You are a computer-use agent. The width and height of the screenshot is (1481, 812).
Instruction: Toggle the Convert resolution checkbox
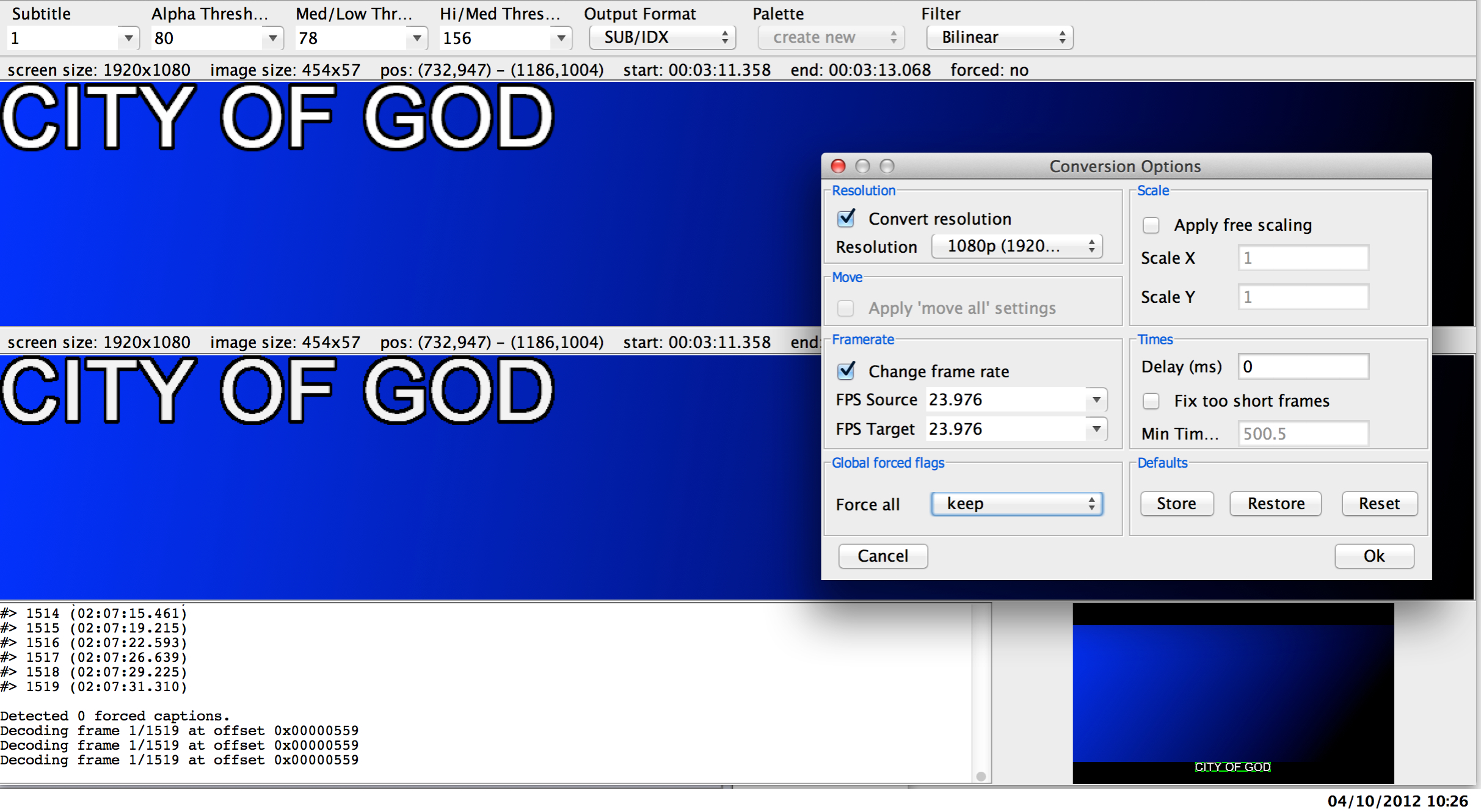[x=846, y=218]
